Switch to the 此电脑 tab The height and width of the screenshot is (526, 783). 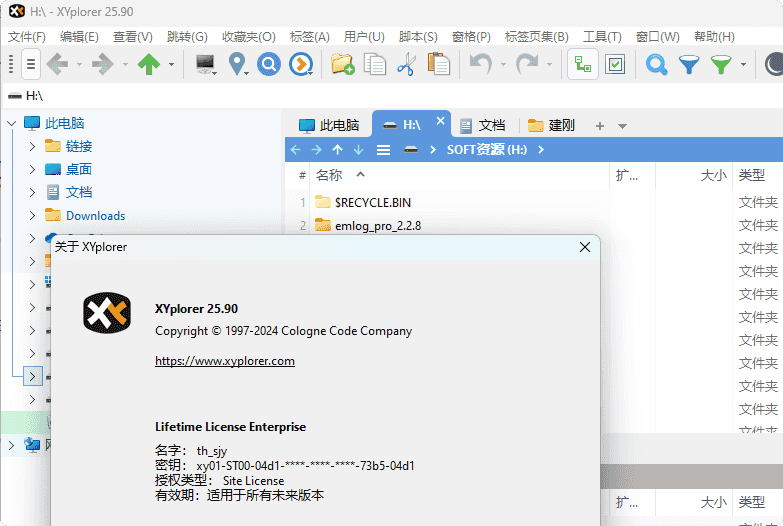329,125
